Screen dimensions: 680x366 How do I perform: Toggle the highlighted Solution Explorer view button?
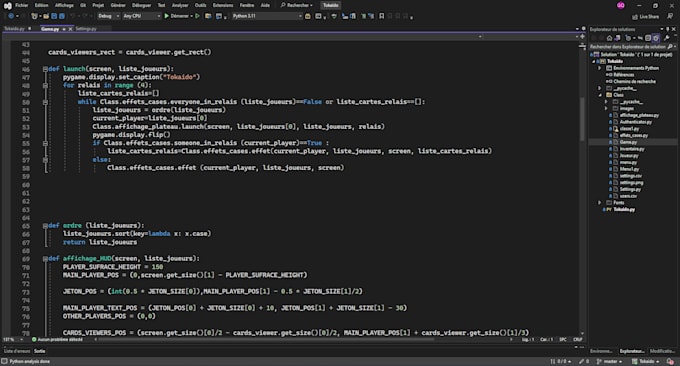pos(656,38)
